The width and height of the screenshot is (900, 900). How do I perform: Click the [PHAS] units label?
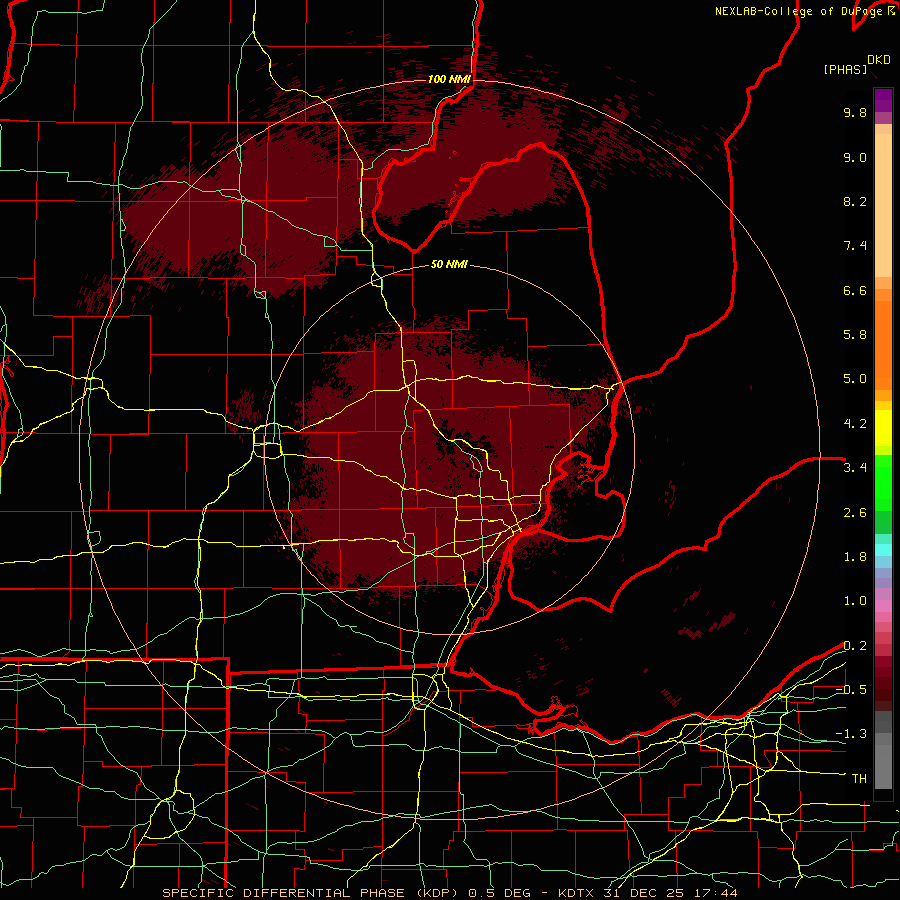click(845, 69)
